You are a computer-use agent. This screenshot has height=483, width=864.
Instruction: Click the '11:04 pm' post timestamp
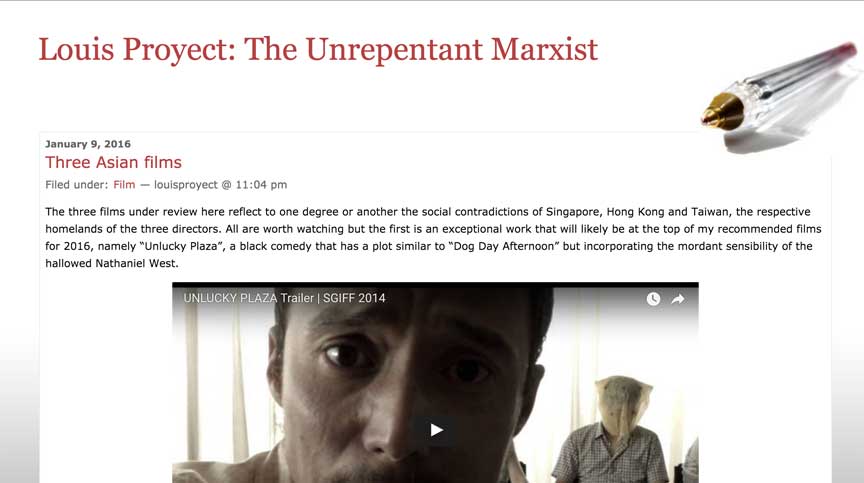click(x=261, y=184)
